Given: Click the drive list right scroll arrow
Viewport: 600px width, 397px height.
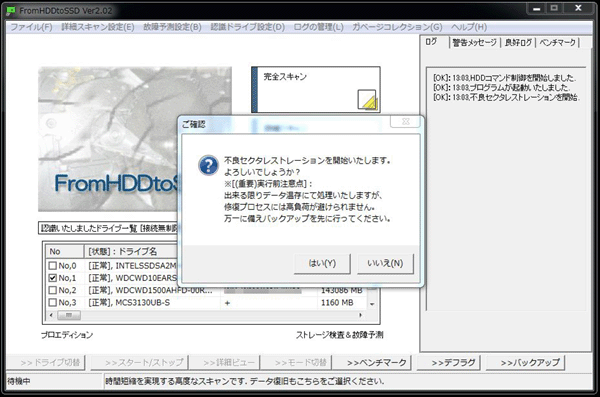Looking at the screenshot, I should 360,315.
